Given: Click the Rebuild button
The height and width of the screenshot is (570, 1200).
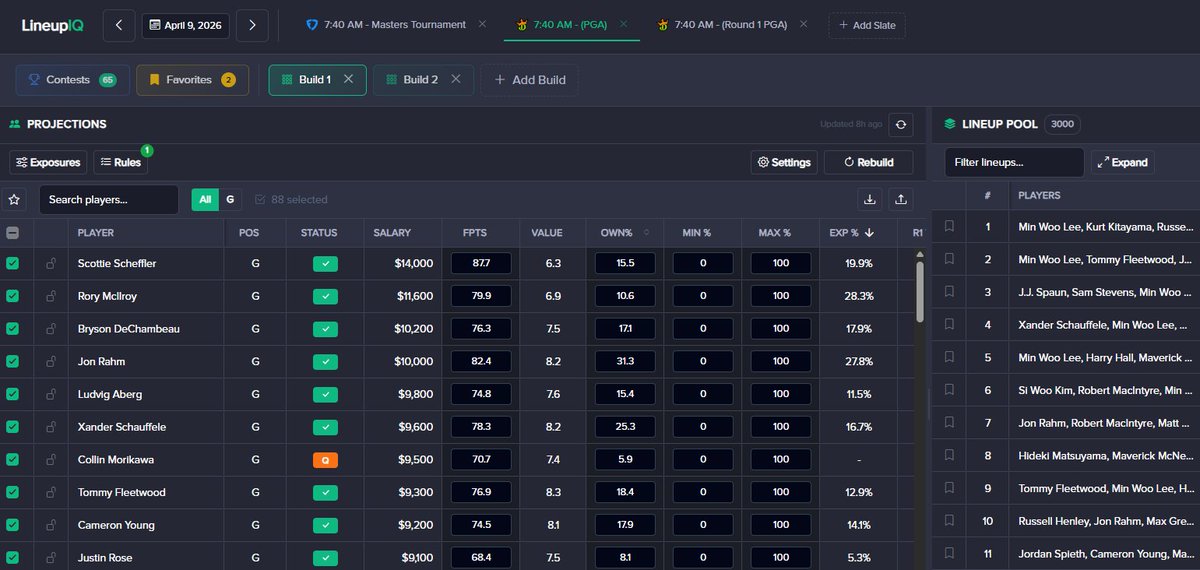Looking at the screenshot, I should 870,162.
